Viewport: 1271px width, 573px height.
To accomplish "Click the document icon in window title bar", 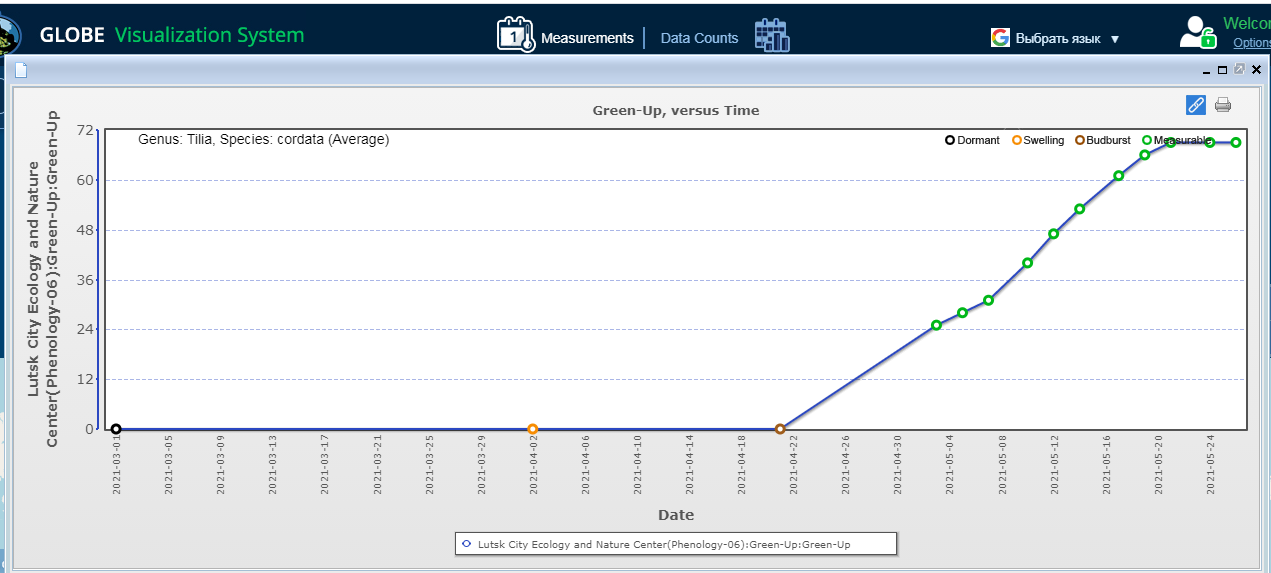I will click(x=20, y=70).
